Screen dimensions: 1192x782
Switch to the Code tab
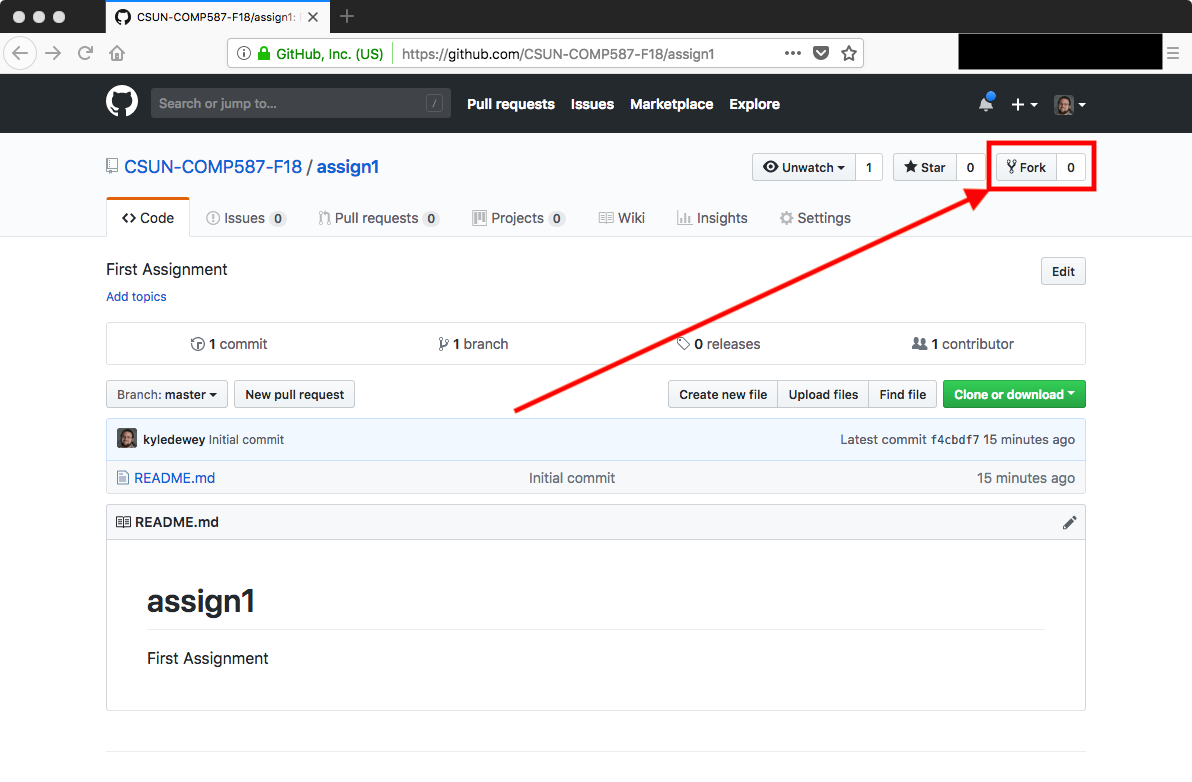[x=148, y=218]
